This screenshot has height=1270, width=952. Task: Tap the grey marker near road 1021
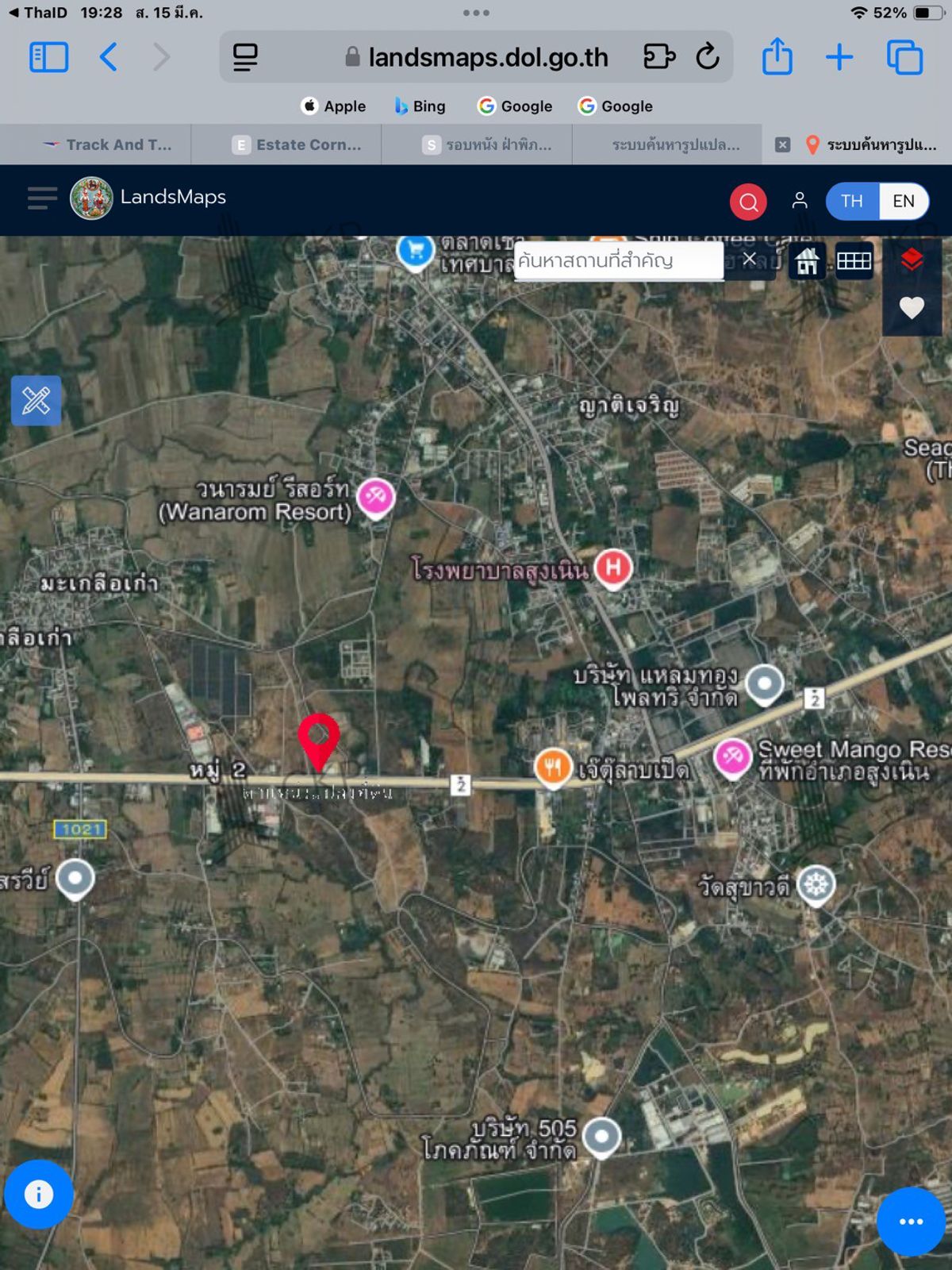75,880
